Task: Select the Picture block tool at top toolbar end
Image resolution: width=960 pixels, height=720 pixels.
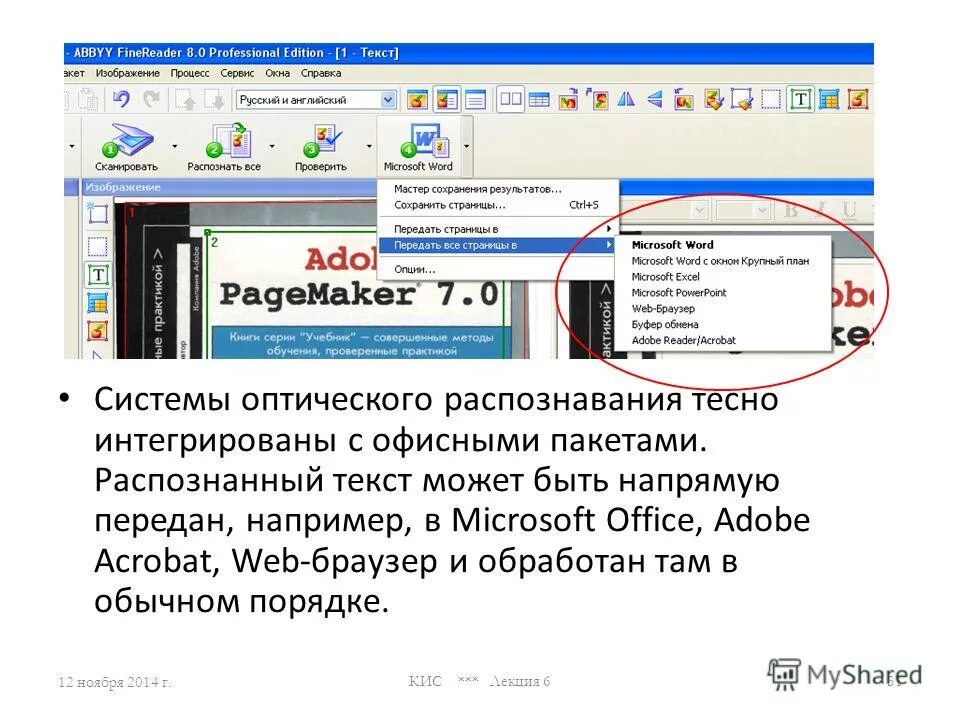Action: click(x=858, y=99)
